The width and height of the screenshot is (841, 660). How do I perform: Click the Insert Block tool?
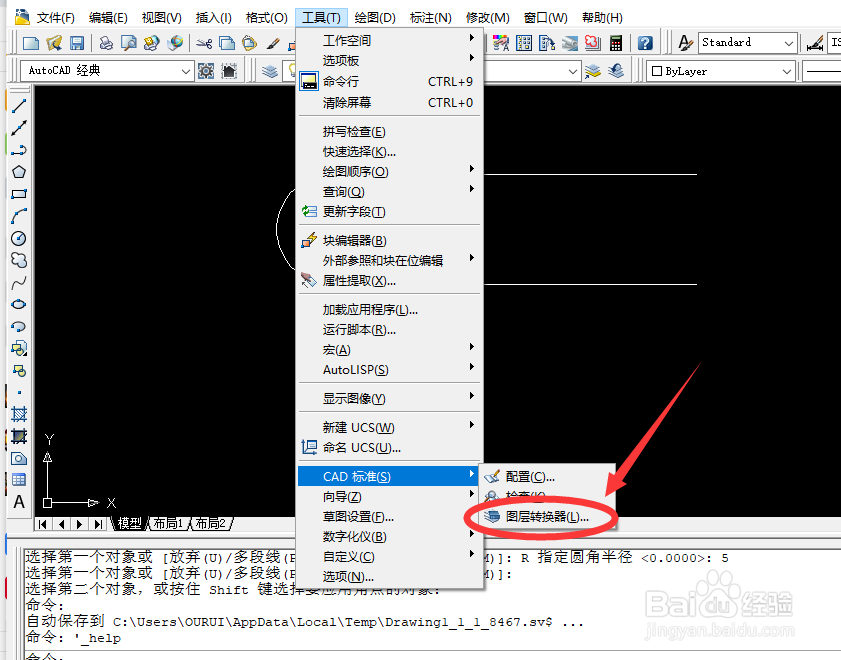[19, 348]
